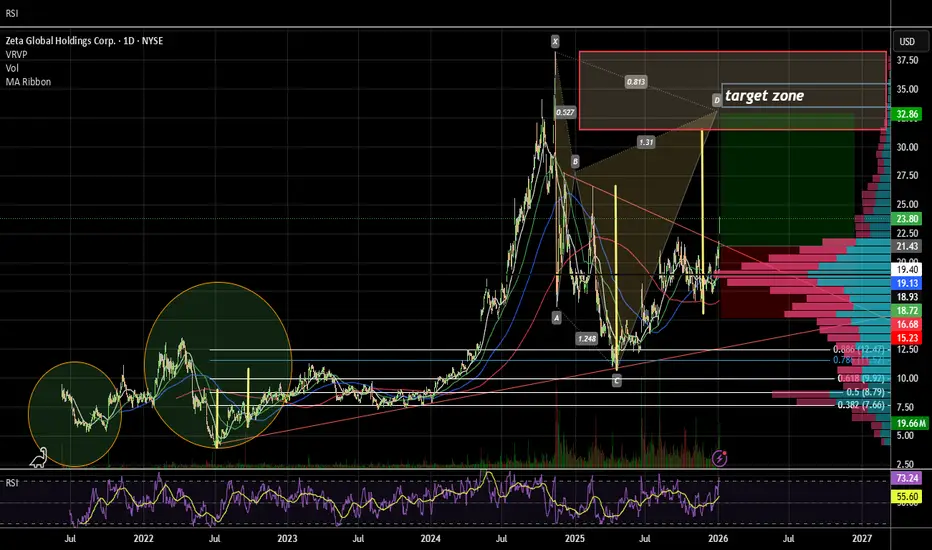Click the 0.618 (9.92) Fibonacci level label
Viewport: 932px width, 550px height.
861,378
